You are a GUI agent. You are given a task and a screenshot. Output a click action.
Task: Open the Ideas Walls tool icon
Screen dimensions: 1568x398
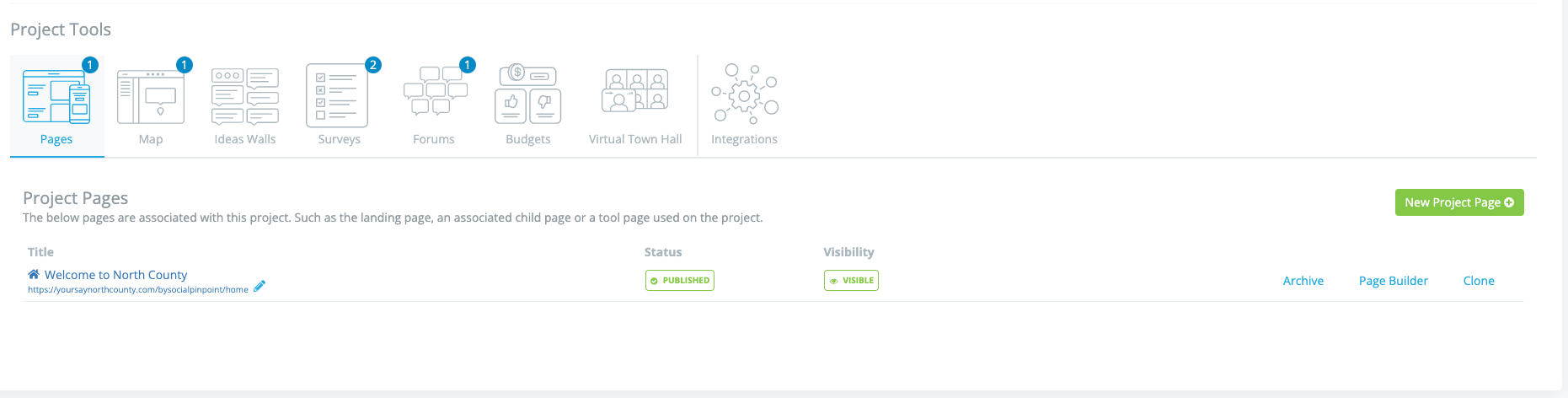(x=245, y=97)
